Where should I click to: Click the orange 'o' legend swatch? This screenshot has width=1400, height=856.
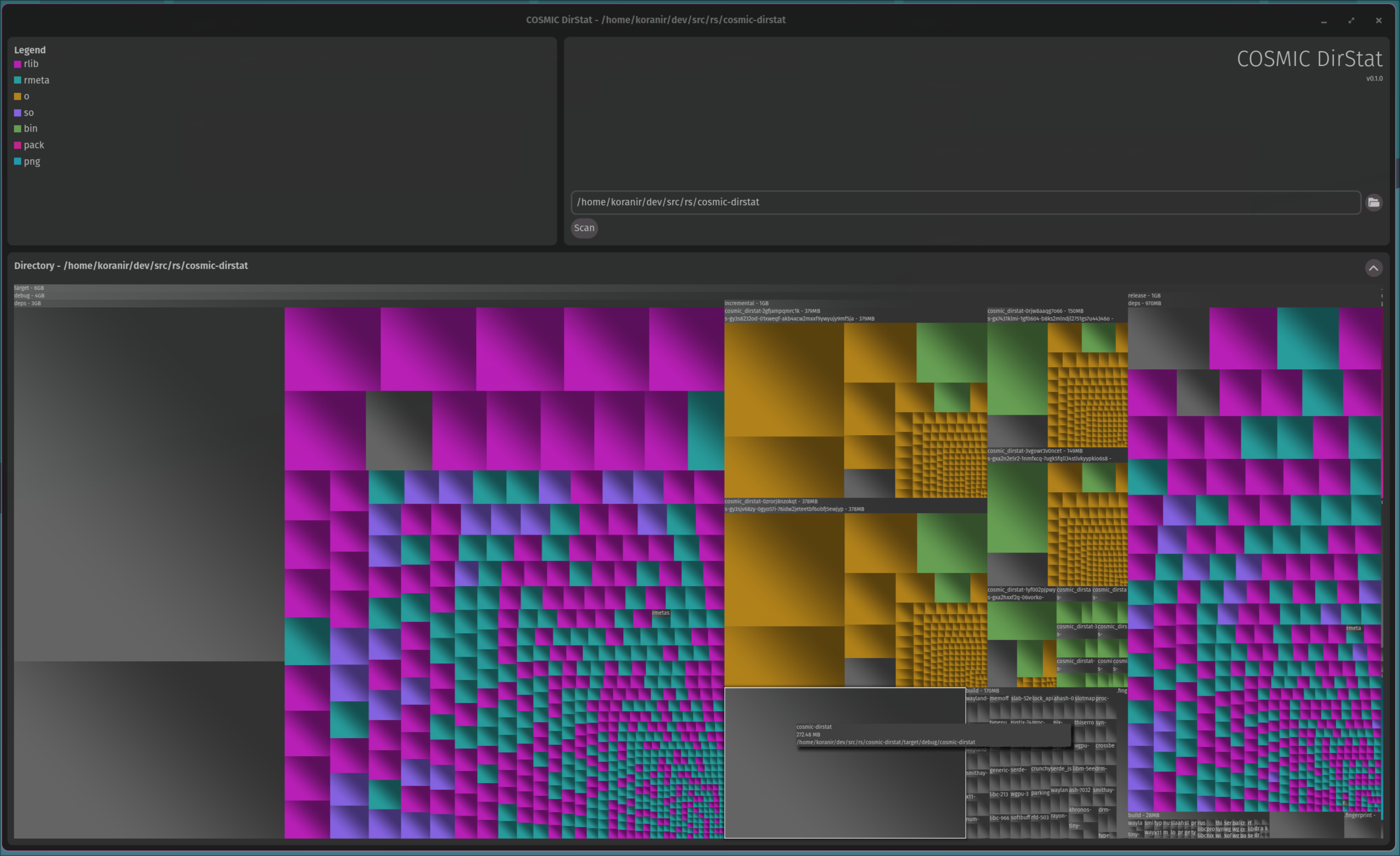click(x=18, y=97)
